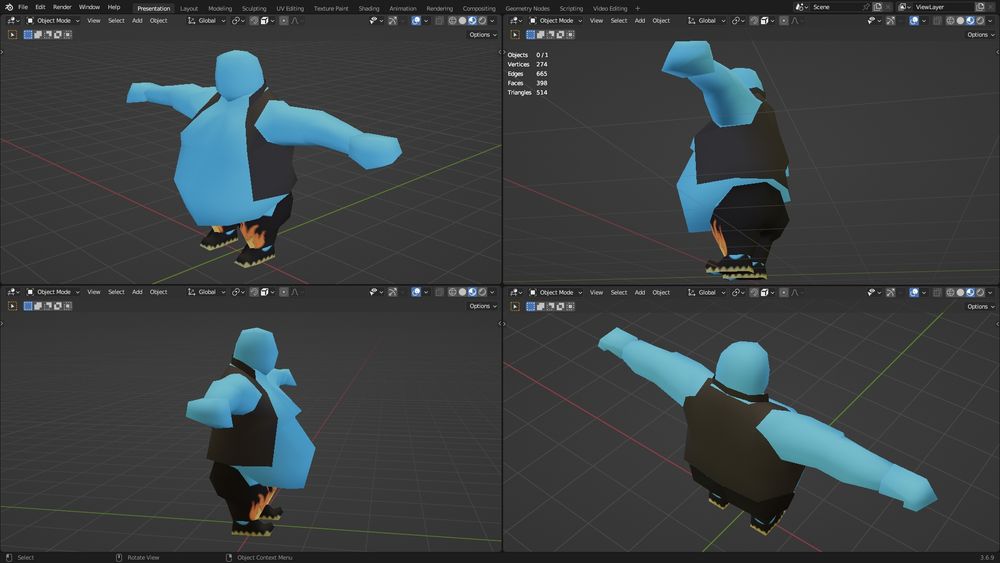1000x563 pixels.
Task: Switch to the Geometry Nodes workspace tab
Action: tap(527, 9)
